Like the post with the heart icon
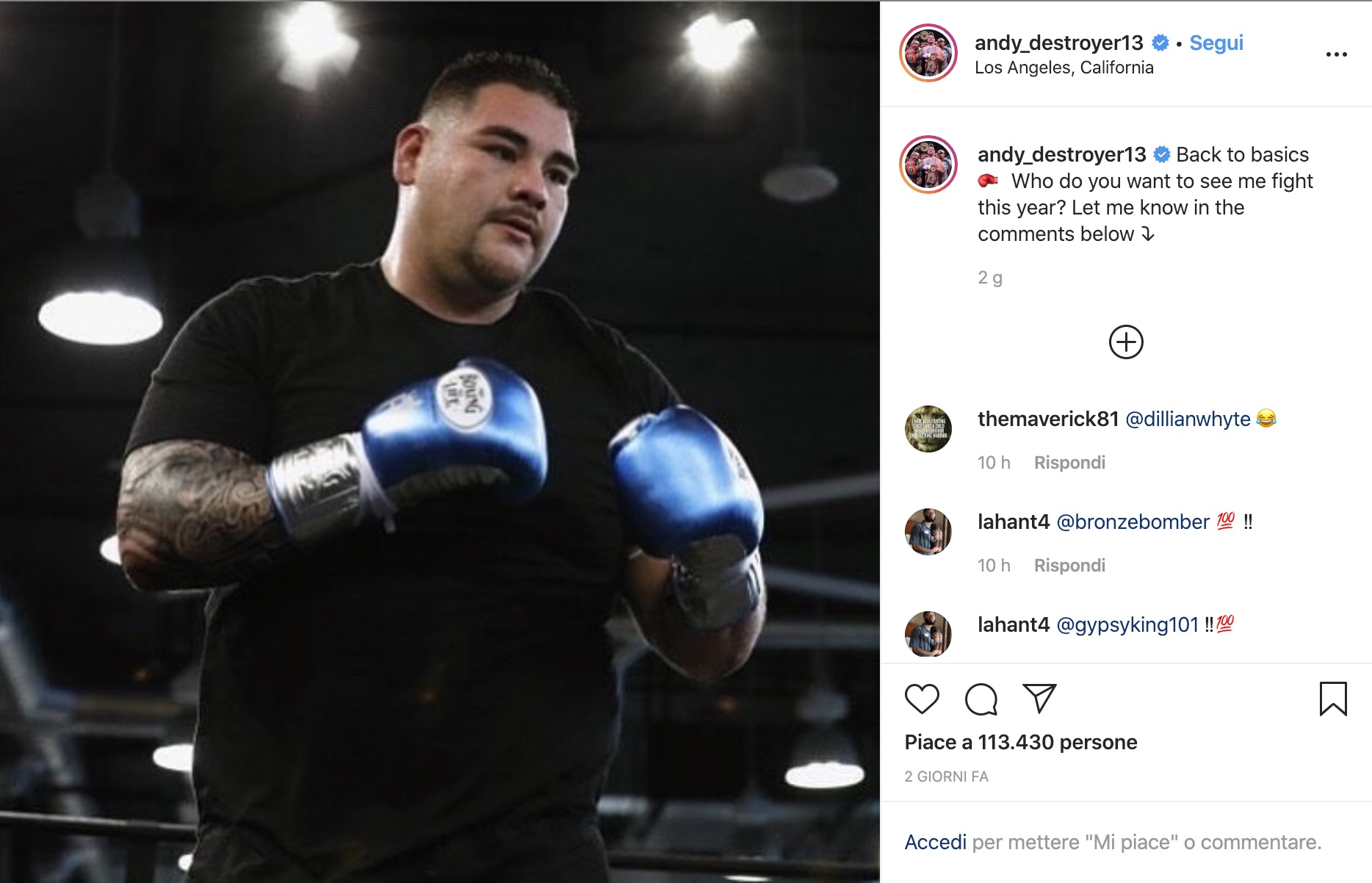The image size is (1372, 883). pos(922,699)
